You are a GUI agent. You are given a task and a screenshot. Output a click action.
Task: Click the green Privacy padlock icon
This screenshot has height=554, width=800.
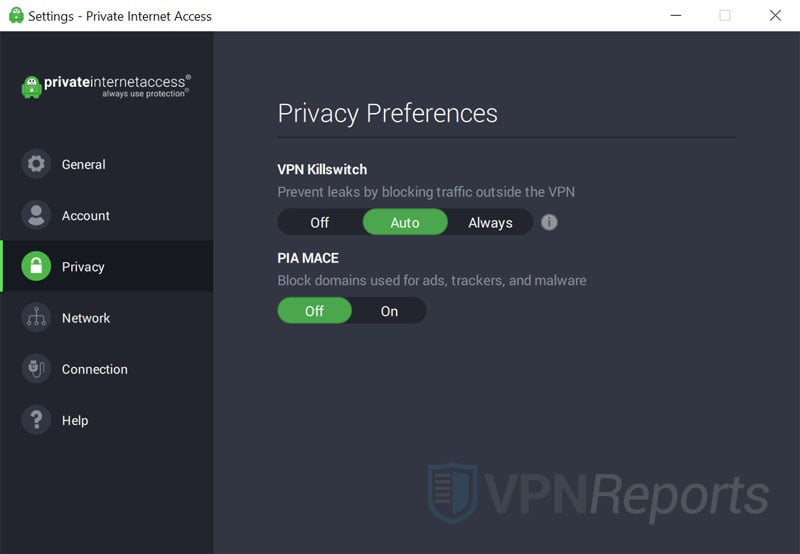tap(36, 266)
